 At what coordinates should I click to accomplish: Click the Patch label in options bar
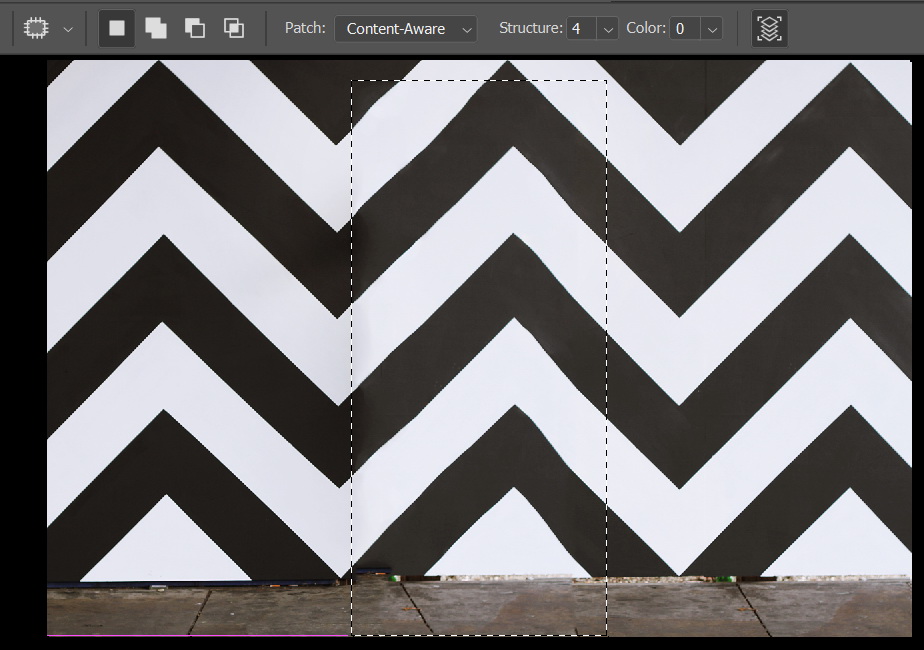tap(305, 28)
